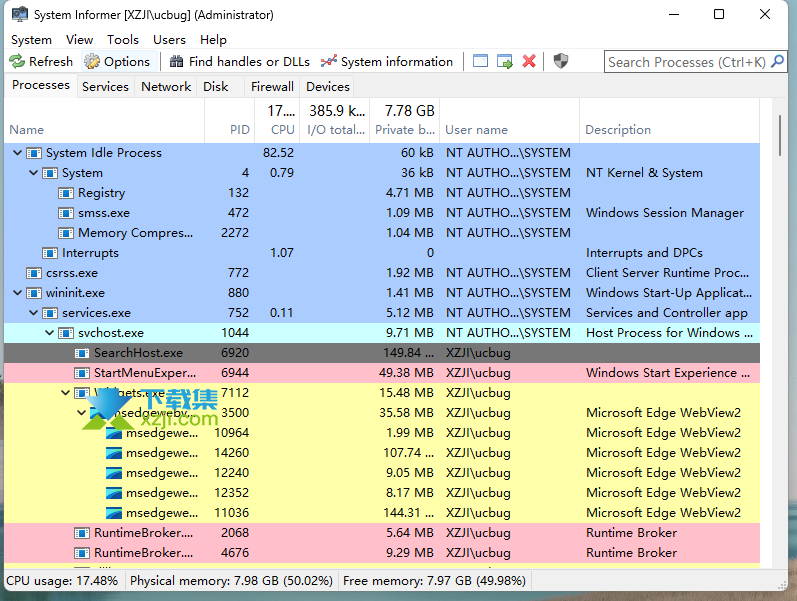This screenshot has width=797, height=601.
Task: Sort by the User name column header
Action: coord(510,121)
